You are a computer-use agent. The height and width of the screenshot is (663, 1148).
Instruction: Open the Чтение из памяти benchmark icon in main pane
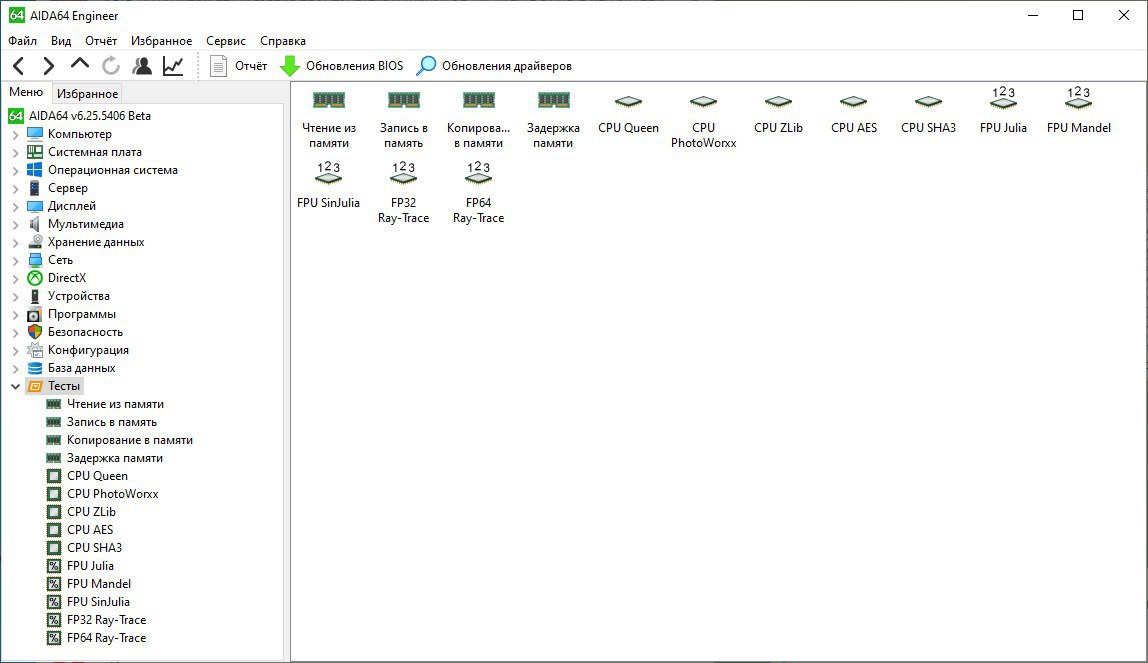pos(329,120)
